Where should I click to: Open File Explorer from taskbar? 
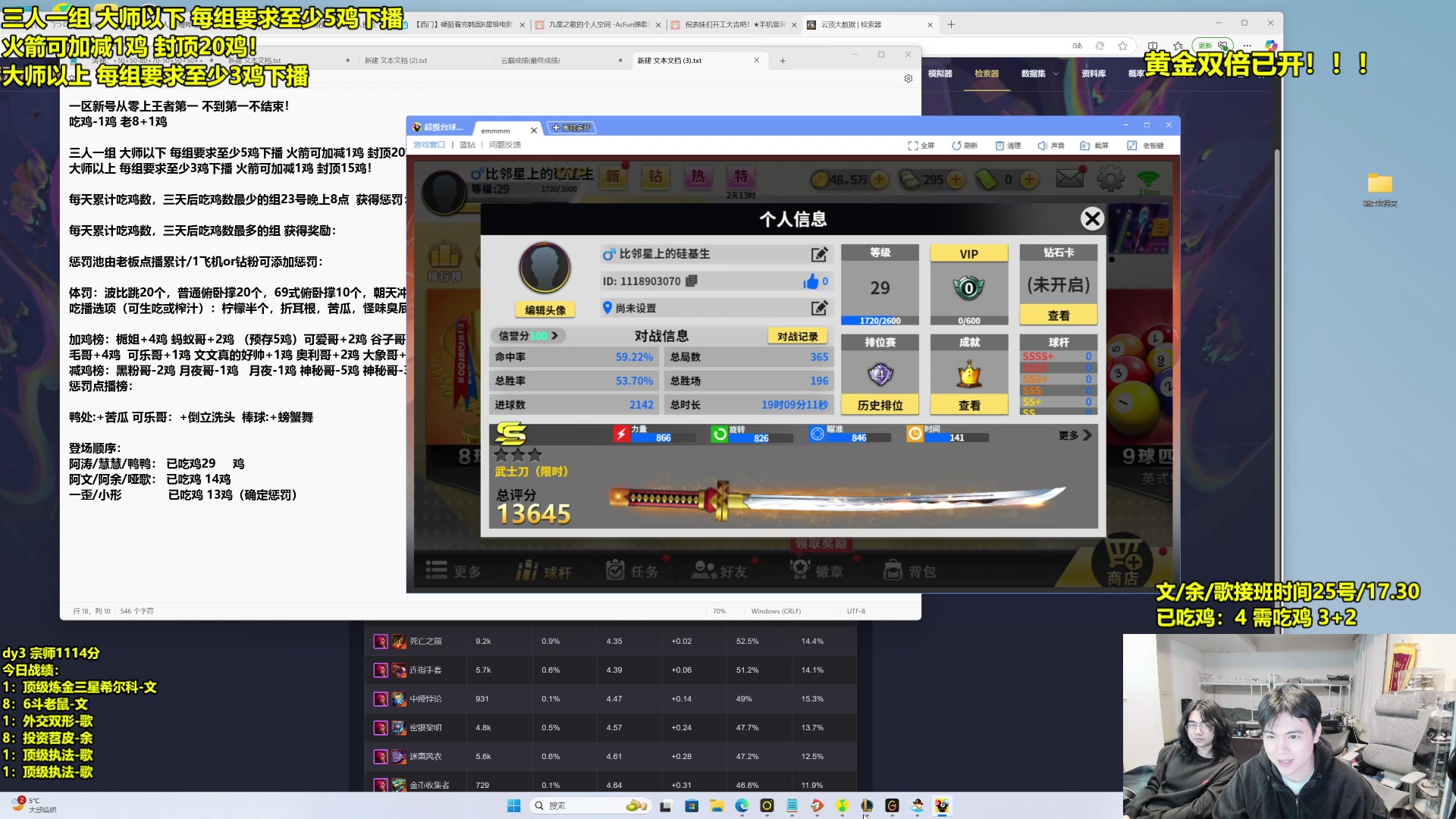(x=716, y=805)
